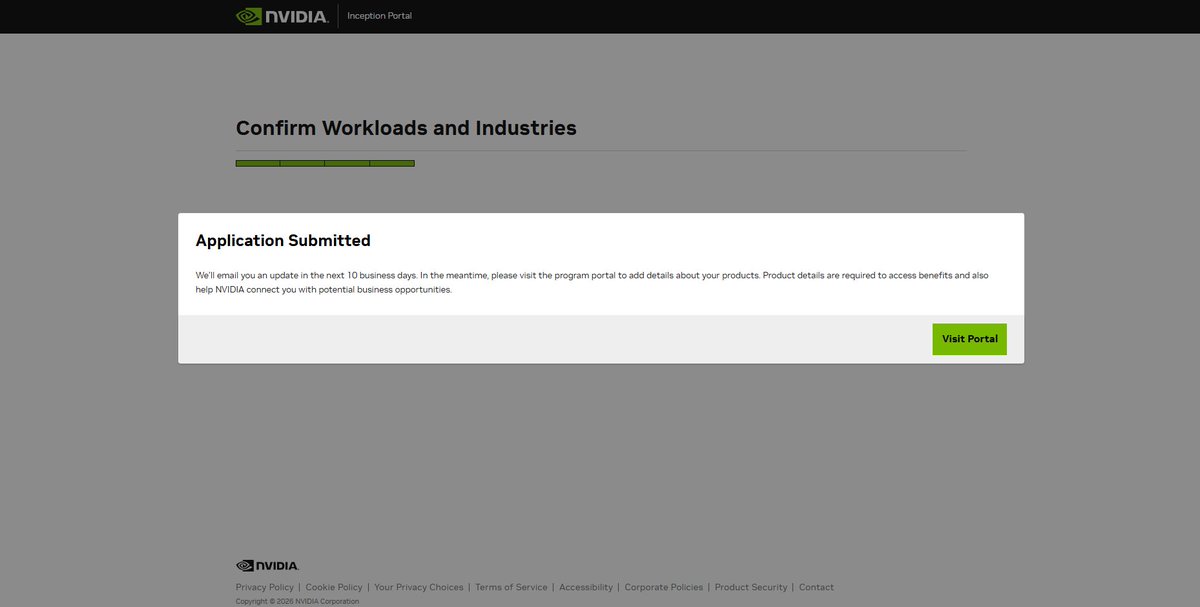This screenshot has height=607, width=1200.
Task: Open the Product Security footer link
Action: pyautogui.click(x=751, y=588)
